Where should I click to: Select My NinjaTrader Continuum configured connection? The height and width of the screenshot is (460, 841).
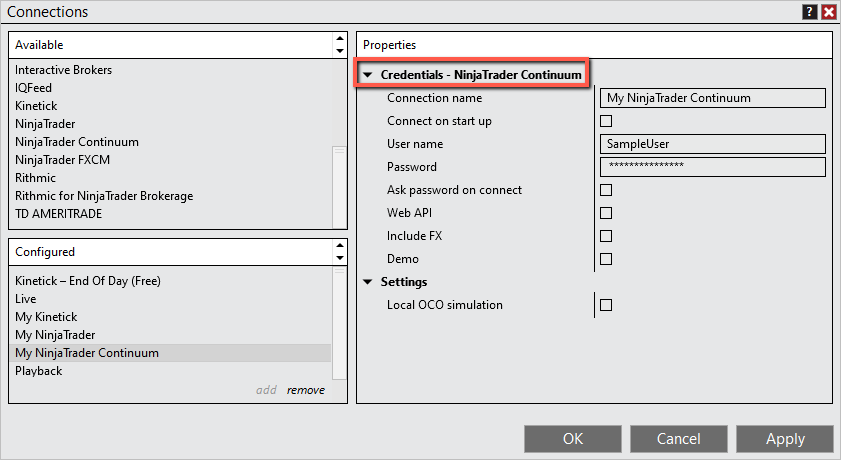tap(171, 353)
